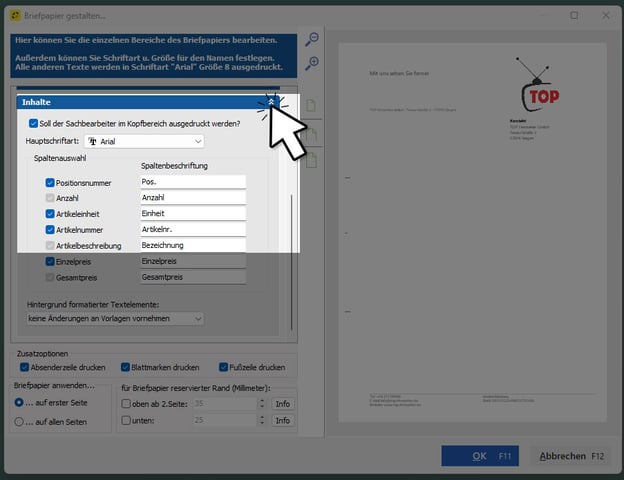Click the bottom page icon in sidebar
This screenshot has height=480, width=624.
(x=312, y=160)
